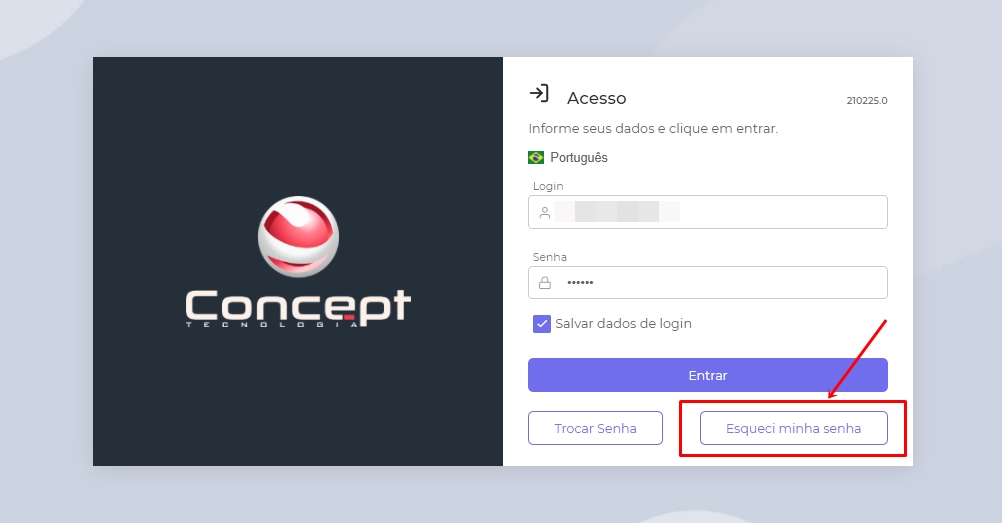Focus the Senha password input field

(707, 283)
